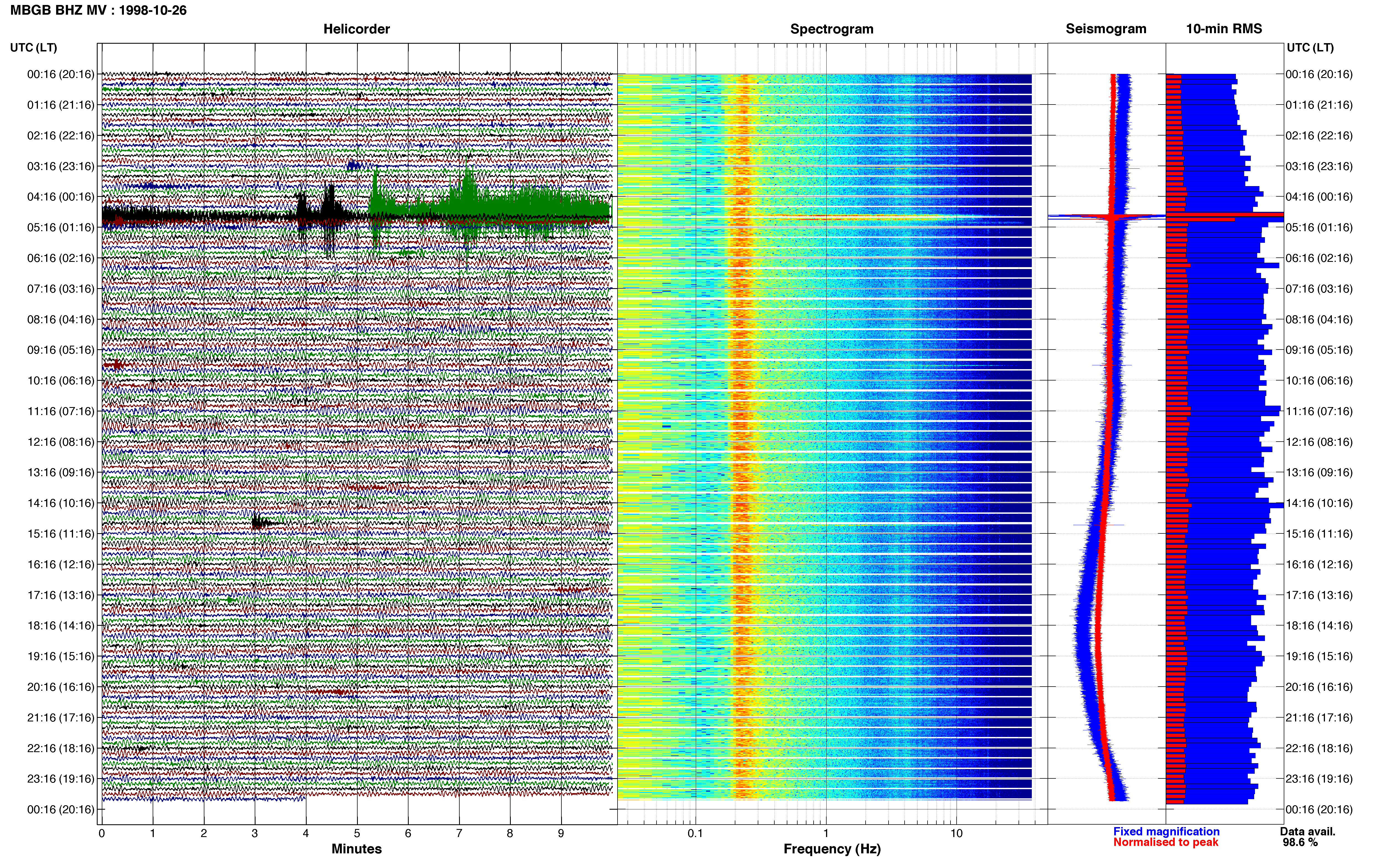Click the minute '0' tick label
This screenshot has width=1388, height=868.
[101, 833]
